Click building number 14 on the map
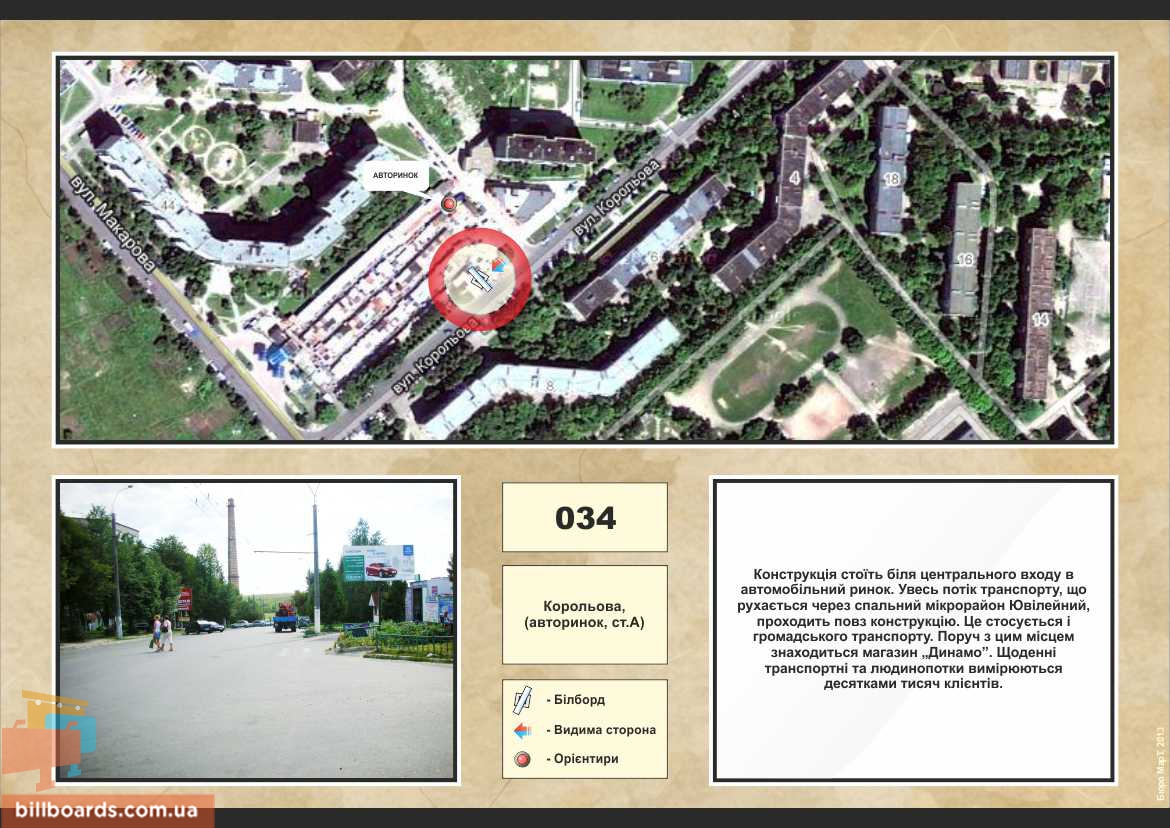 [1041, 320]
